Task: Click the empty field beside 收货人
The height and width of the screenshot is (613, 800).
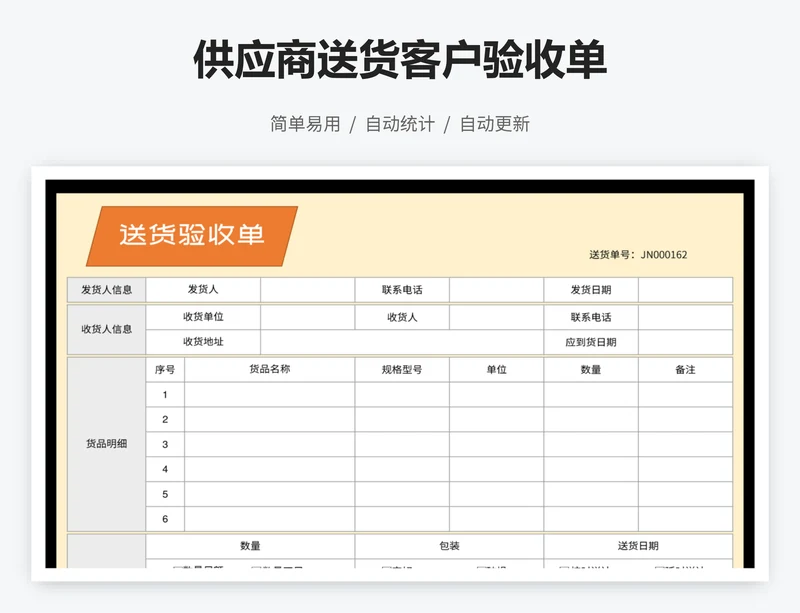Action: 496,317
